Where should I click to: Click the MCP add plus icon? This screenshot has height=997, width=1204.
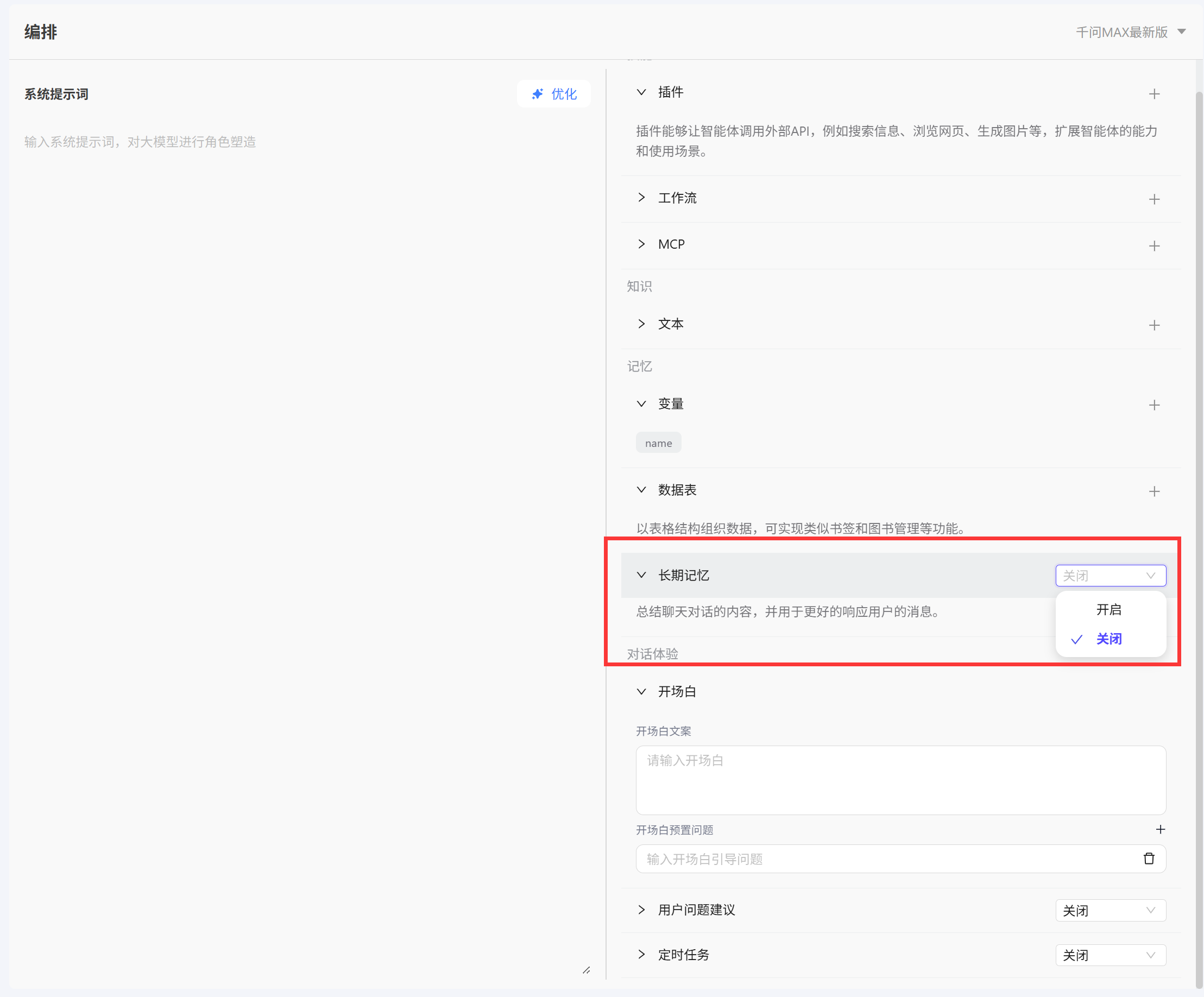(x=1154, y=246)
